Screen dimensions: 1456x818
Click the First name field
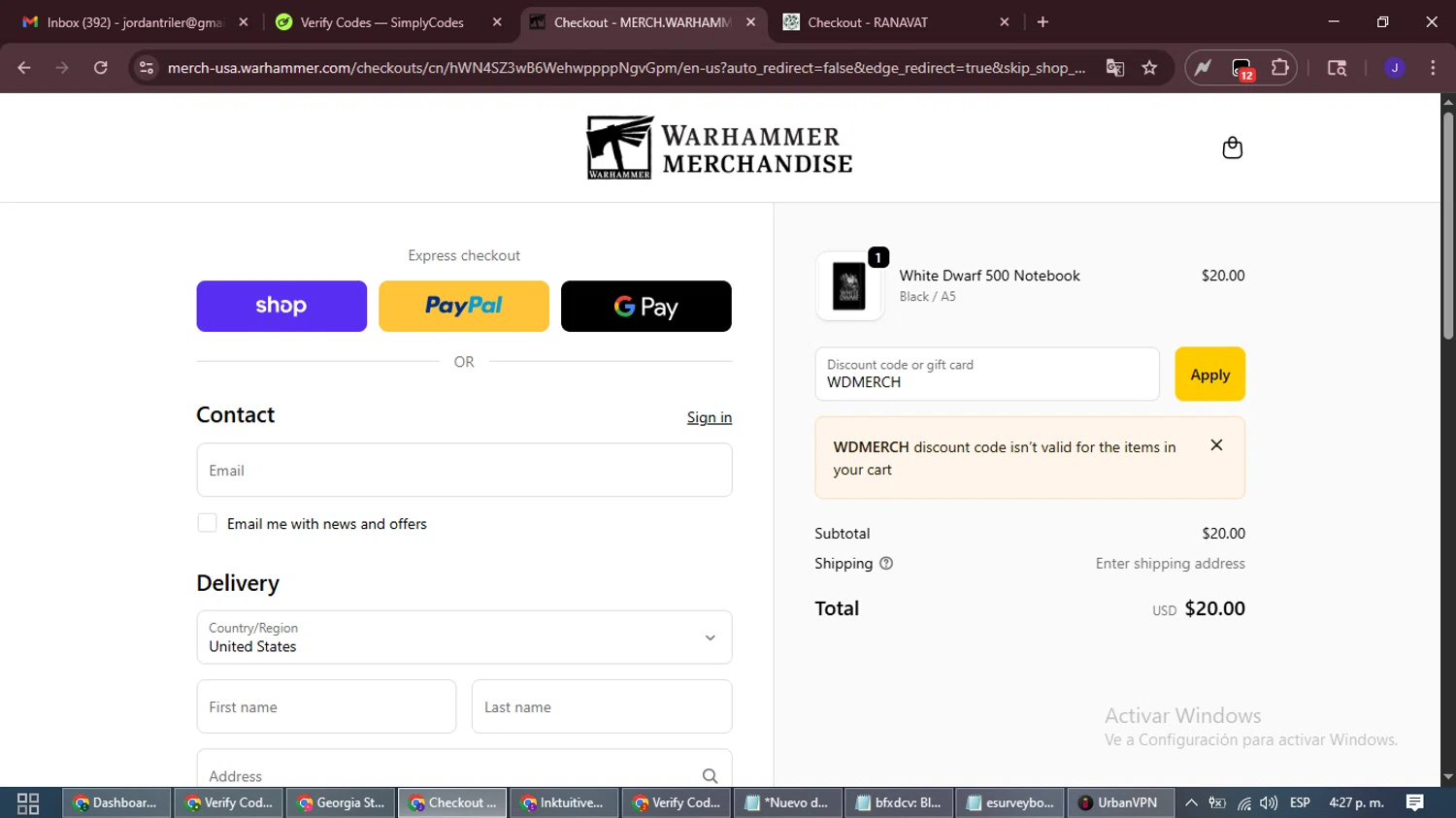[326, 707]
